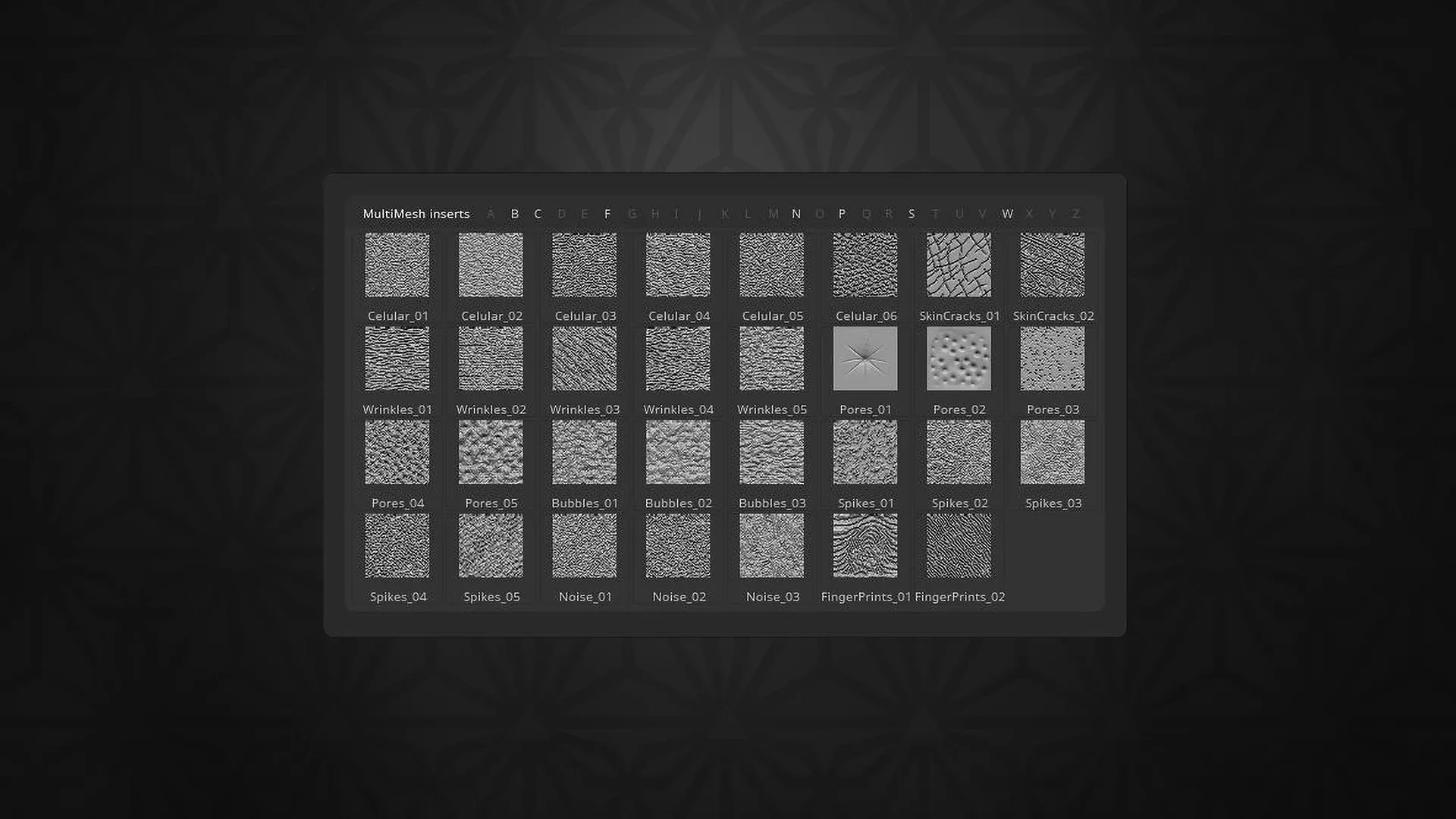Select the Celular_01 texture thumbnail
The width and height of the screenshot is (1456, 819).
point(397,265)
